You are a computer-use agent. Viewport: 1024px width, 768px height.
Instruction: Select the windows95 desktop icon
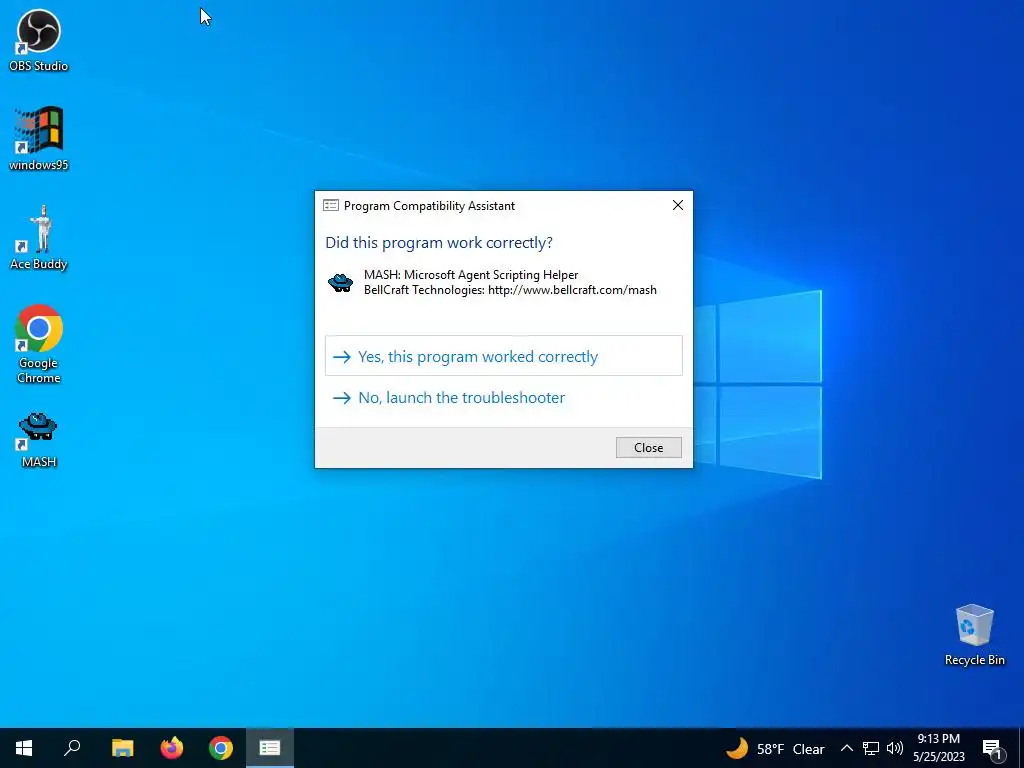[39, 138]
